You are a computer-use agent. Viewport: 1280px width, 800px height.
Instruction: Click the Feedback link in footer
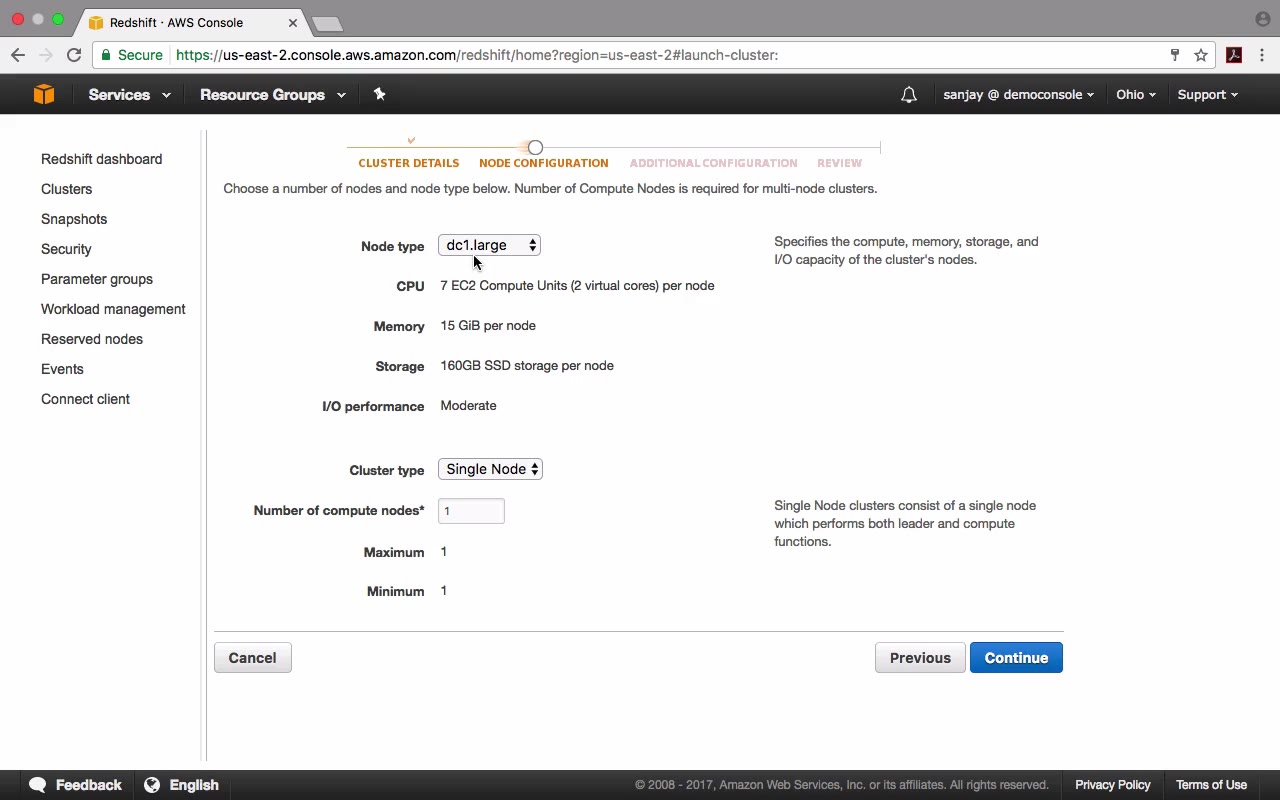tap(89, 785)
